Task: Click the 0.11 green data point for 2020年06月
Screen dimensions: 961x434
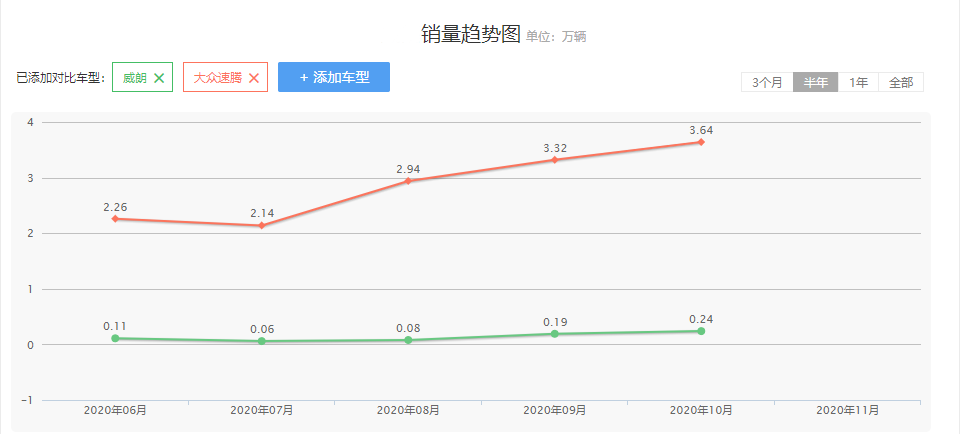Action: point(115,338)
